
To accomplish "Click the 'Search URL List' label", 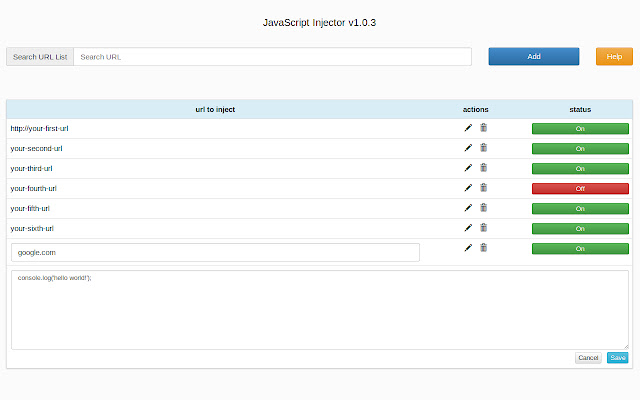I will click(40, 57).
